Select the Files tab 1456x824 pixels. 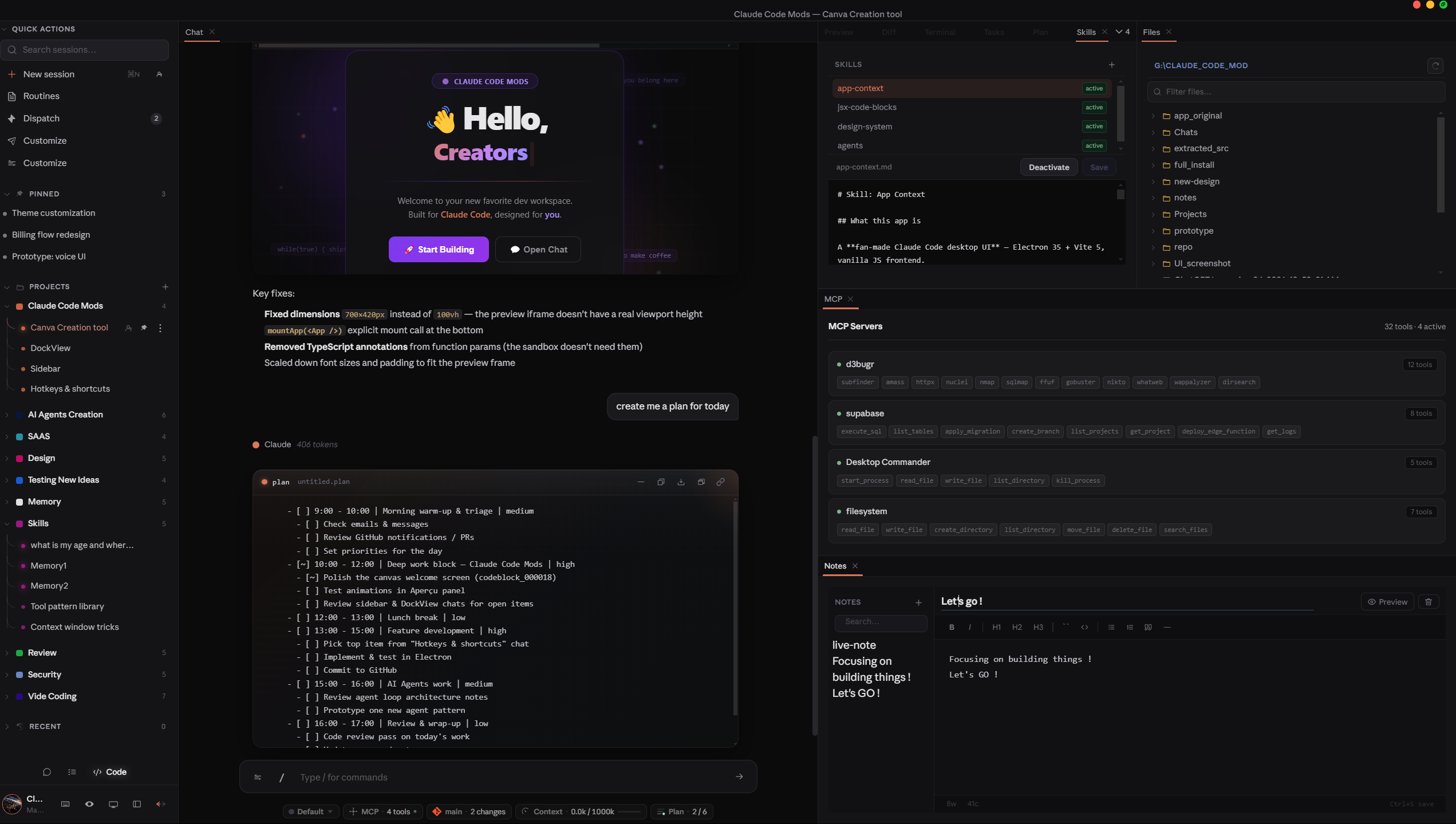tap(1151, 32)
